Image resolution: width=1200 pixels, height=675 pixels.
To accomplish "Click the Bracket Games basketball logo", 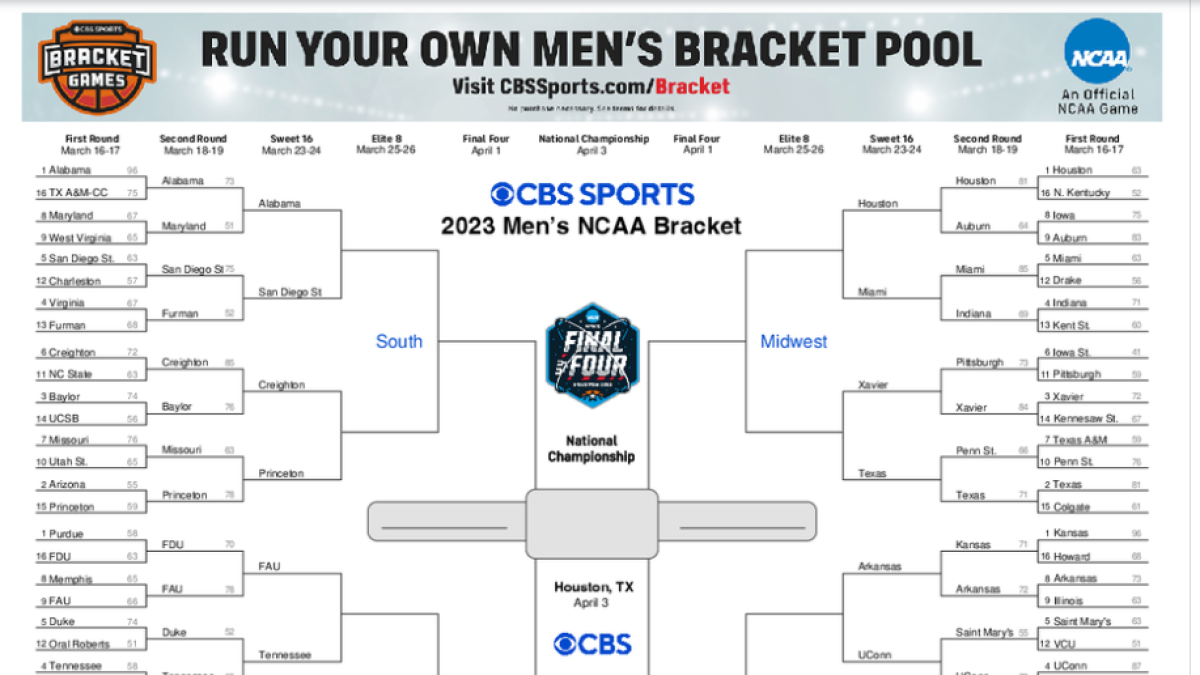I will pos(97,68).
